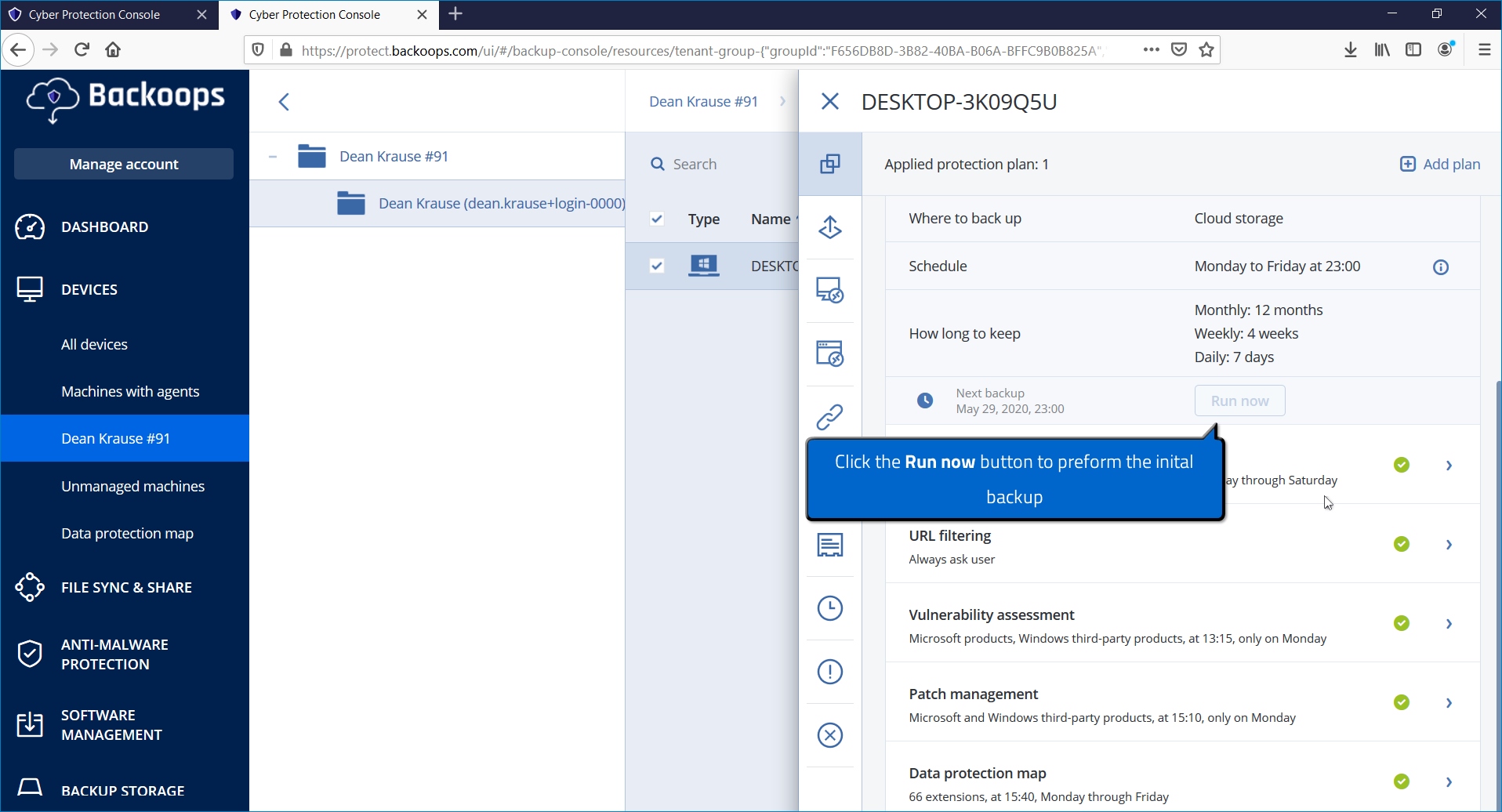Click the web console connect icon
Screen dimensions: 1502x812
coord(830,353)
